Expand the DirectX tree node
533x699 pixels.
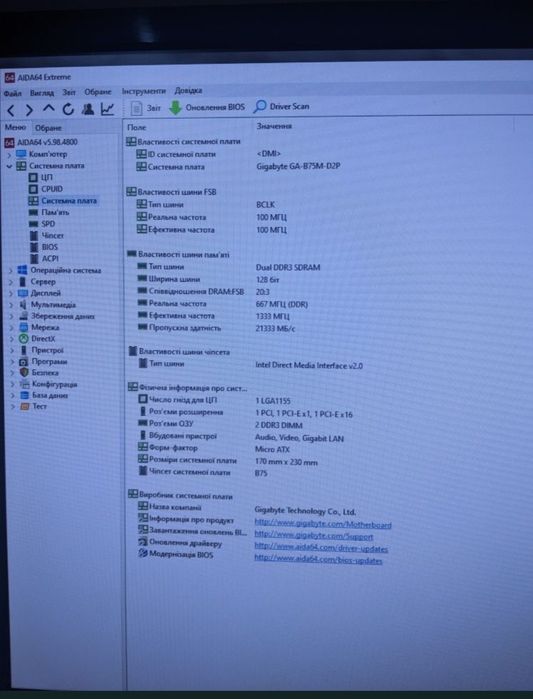point(12,339)
